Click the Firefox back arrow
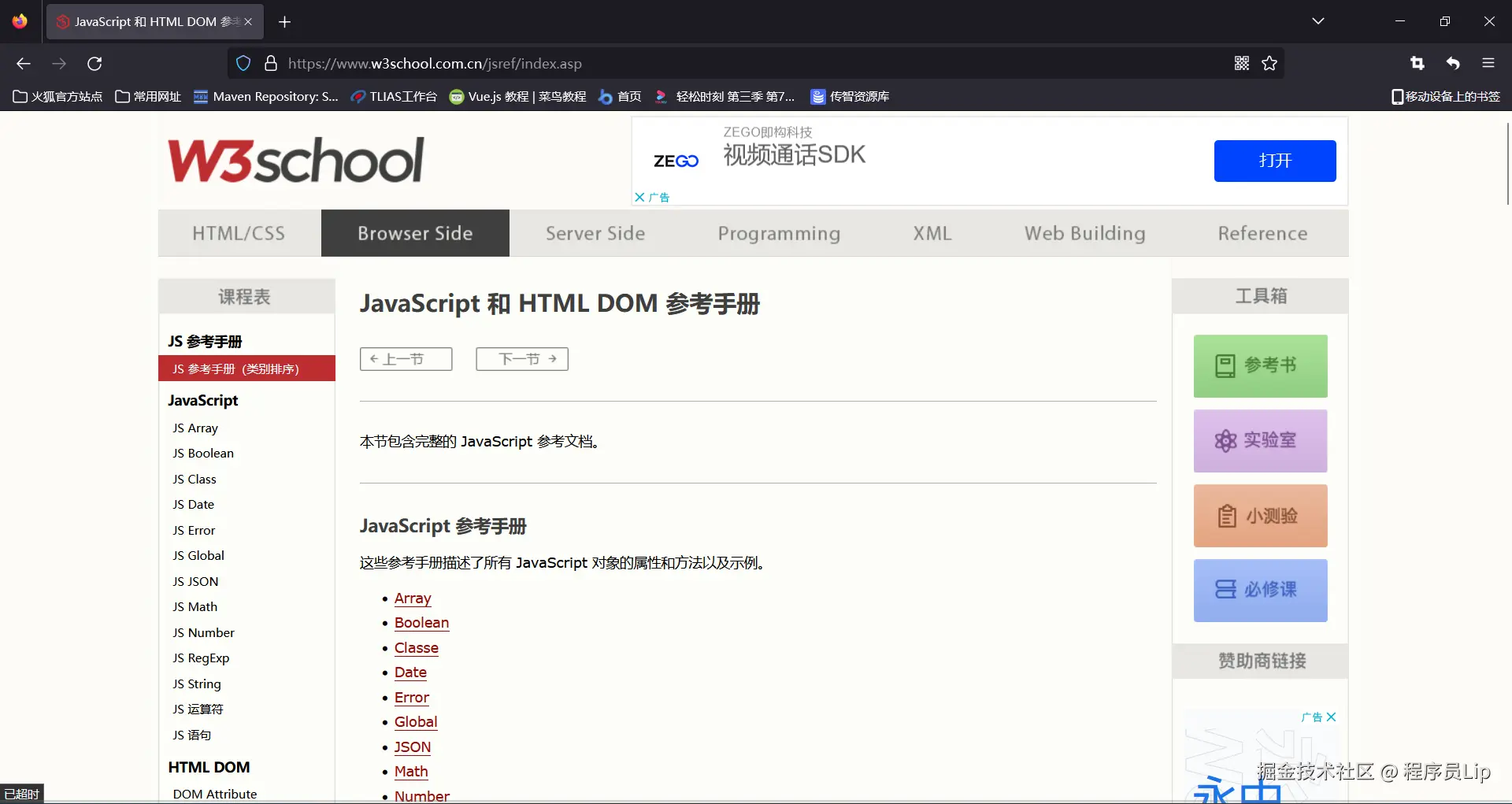The height and width of the screenshot is (804, 1512). tap(24, 64)
